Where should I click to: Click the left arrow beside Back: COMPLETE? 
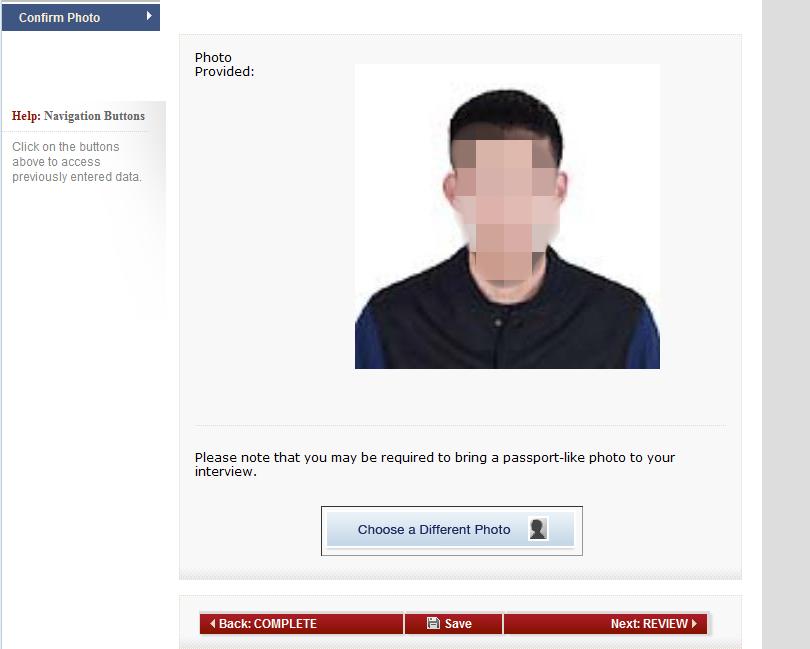tap(212, 624)
